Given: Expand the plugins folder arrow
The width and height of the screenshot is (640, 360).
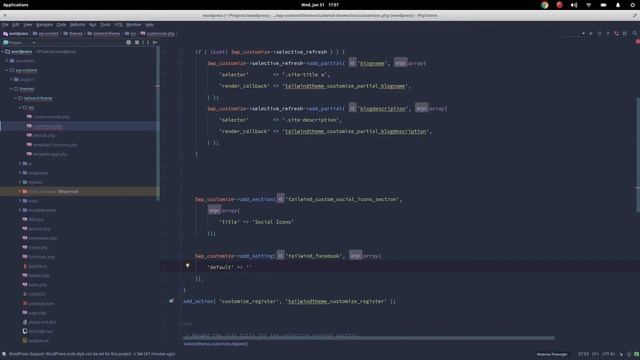Looking at the screenshot, I should [11, 80].
